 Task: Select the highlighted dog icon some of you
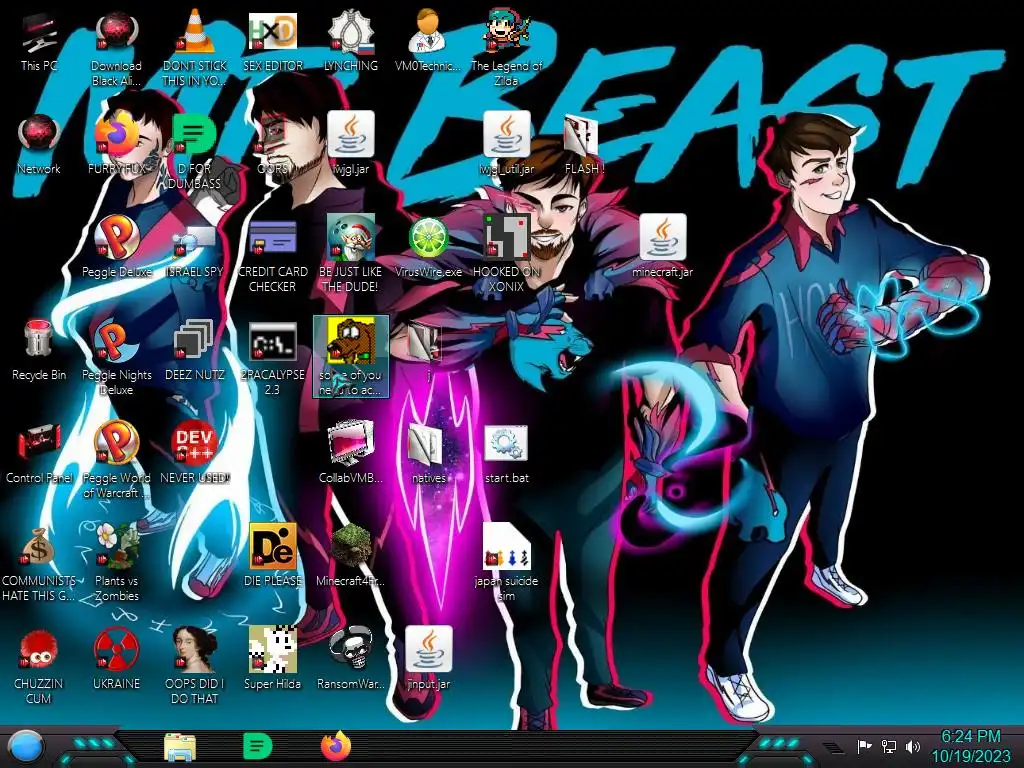click(351, 357)
